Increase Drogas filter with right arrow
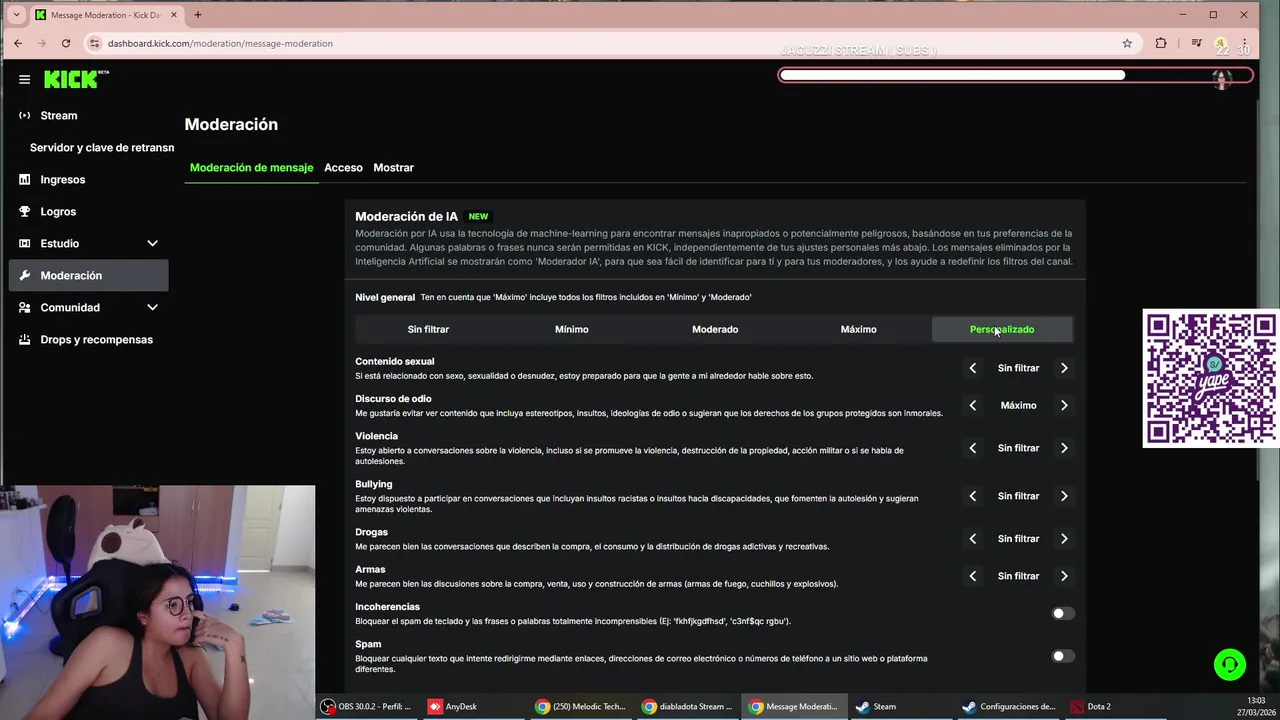1280x720 pixels. click(1064, 538)
